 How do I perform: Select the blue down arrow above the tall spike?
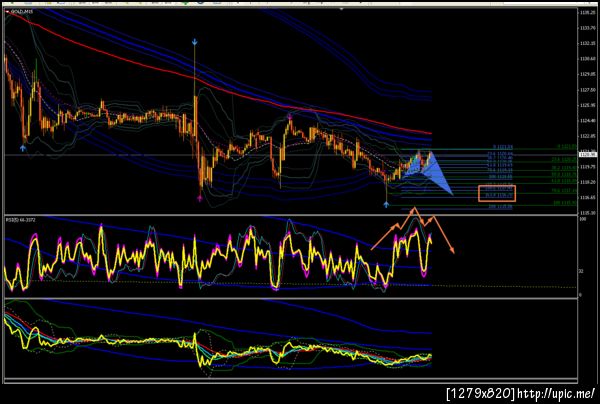coord(195,42)
